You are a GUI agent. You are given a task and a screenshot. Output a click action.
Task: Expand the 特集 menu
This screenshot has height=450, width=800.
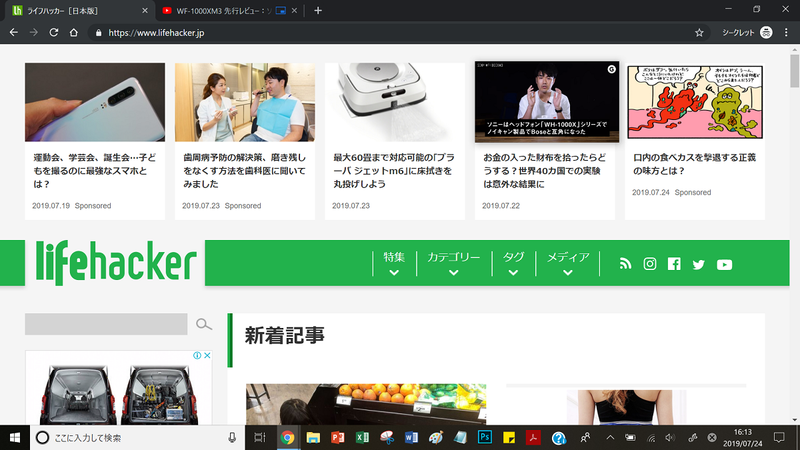[394, 263]
